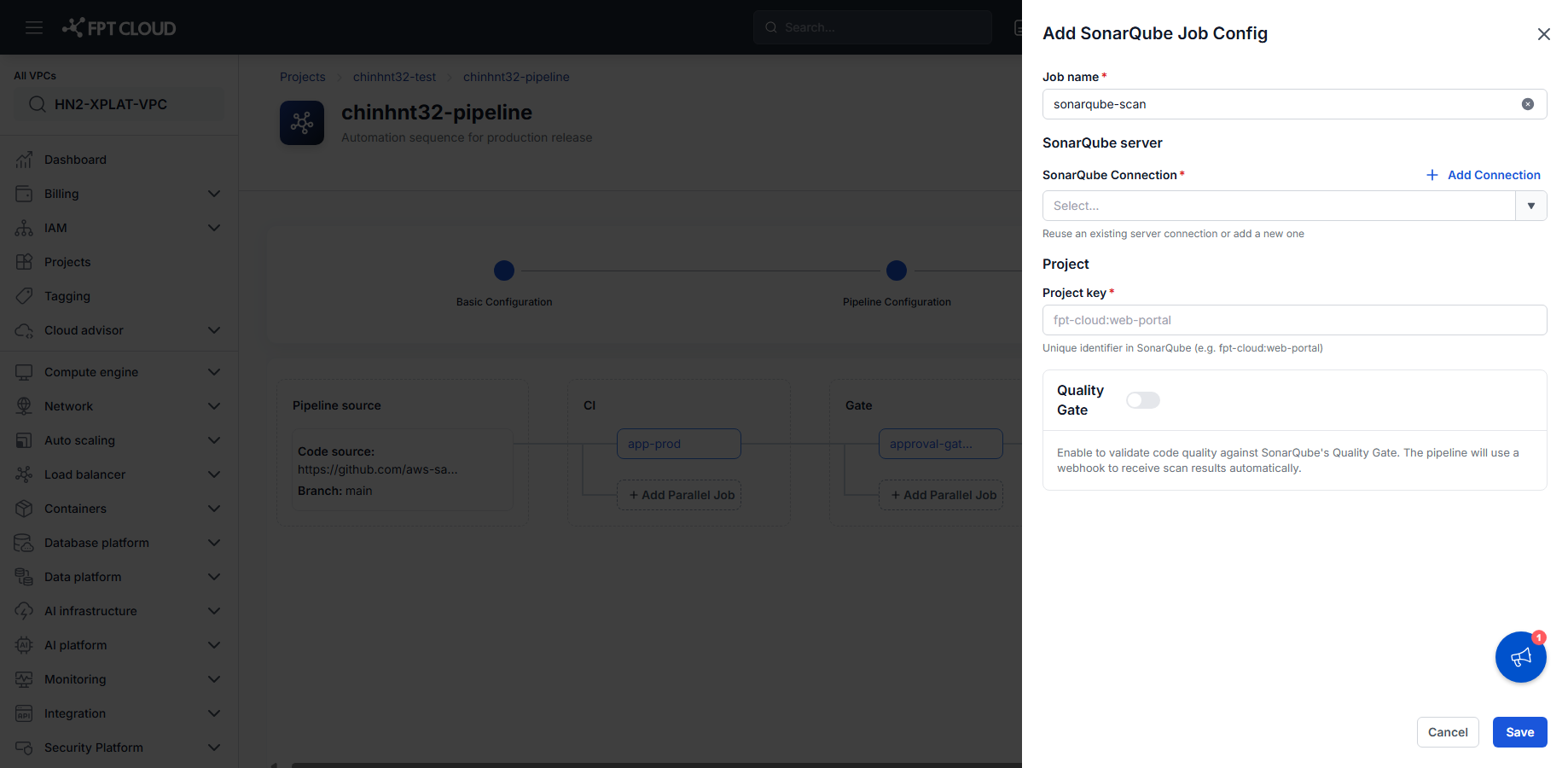Click the Load balancer sidebar icon

pyautogui.click(x=24, y=474)
